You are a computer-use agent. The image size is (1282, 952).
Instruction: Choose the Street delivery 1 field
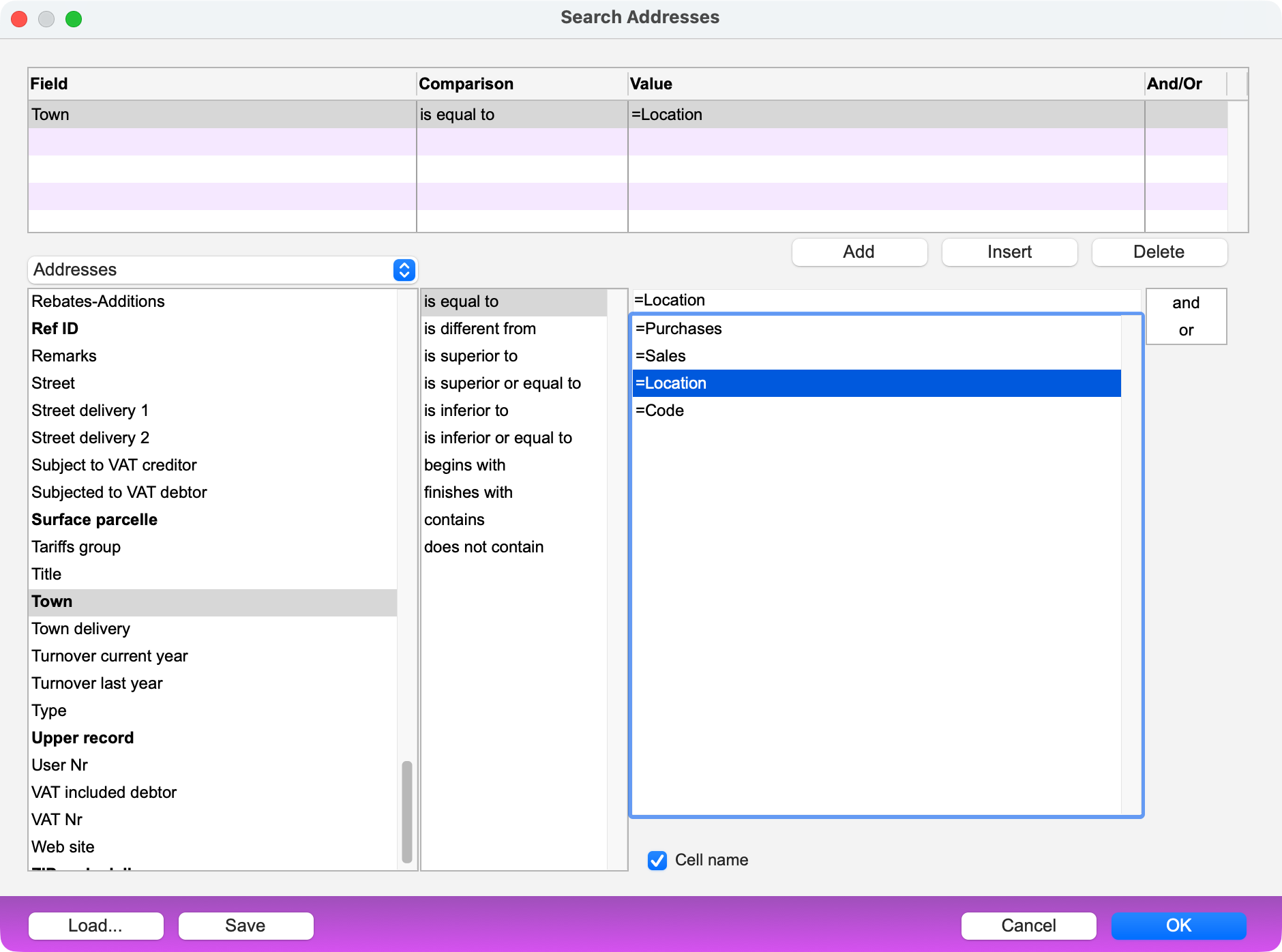tap(90, 411)
